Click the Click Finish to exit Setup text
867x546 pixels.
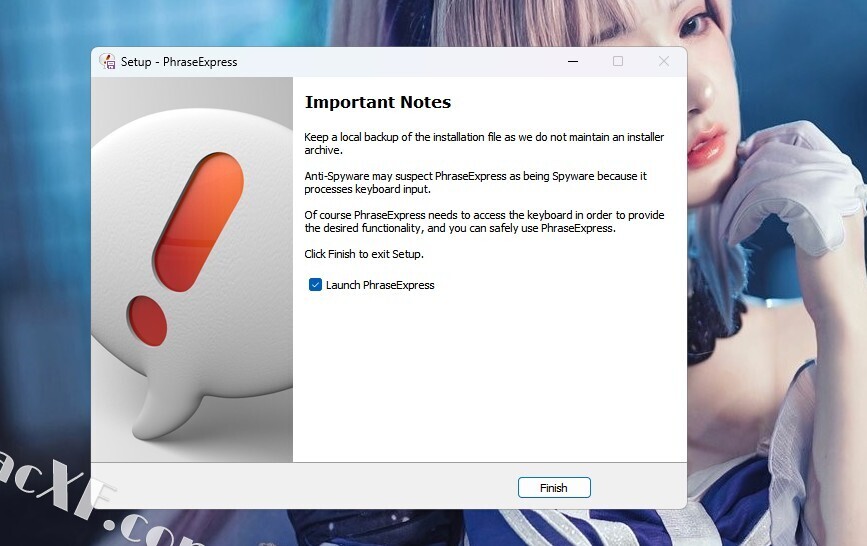coord(364,254)
